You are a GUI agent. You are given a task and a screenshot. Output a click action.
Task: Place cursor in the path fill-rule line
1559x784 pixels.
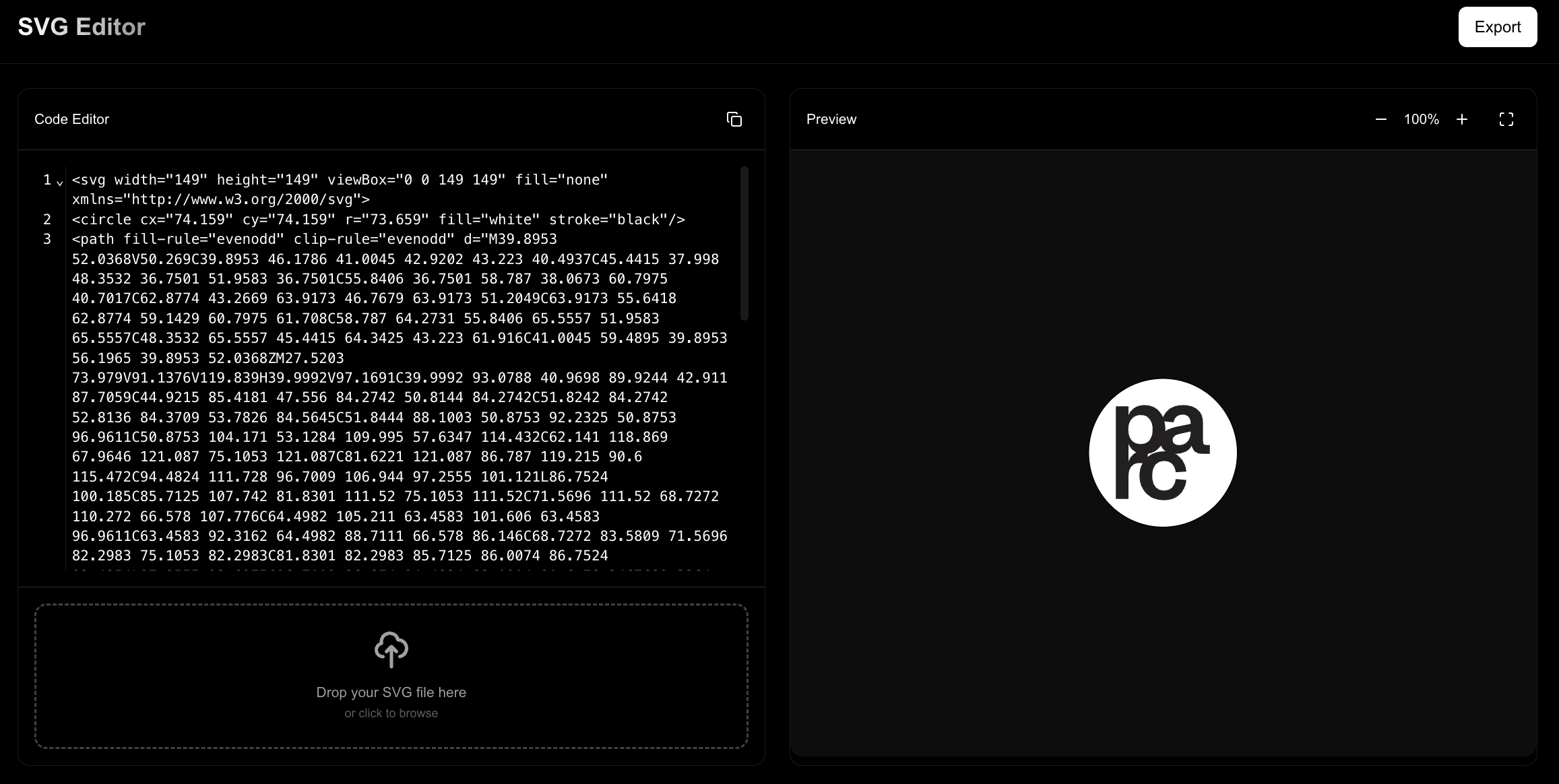(x=314, y=239)
